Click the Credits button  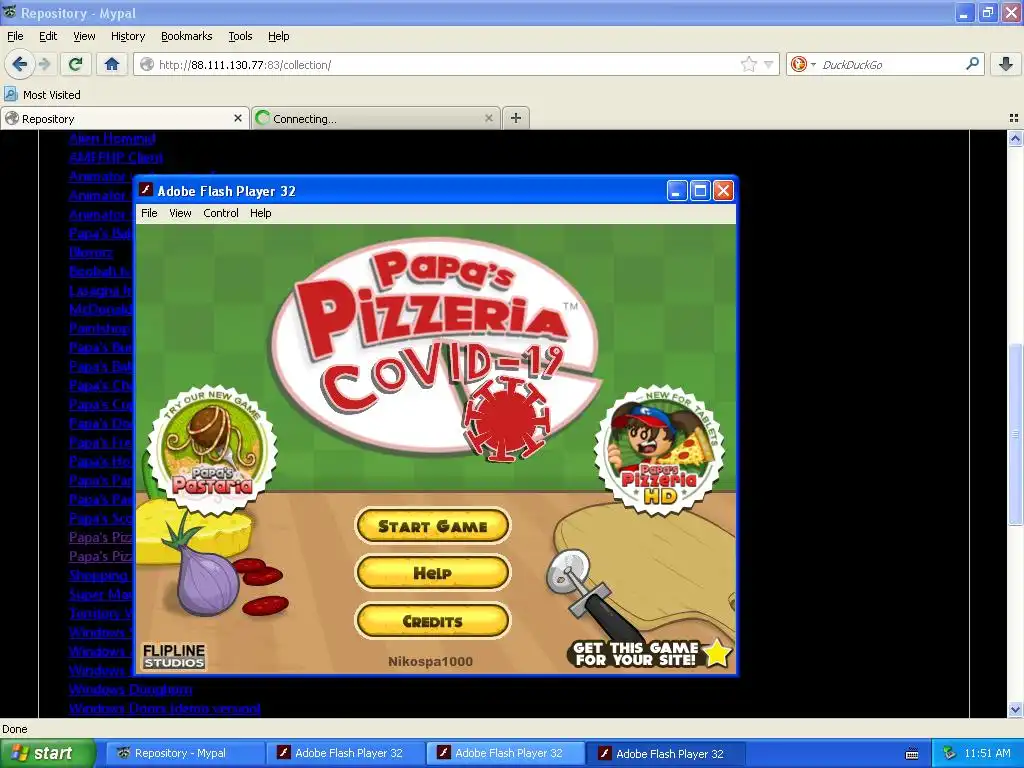432,621
